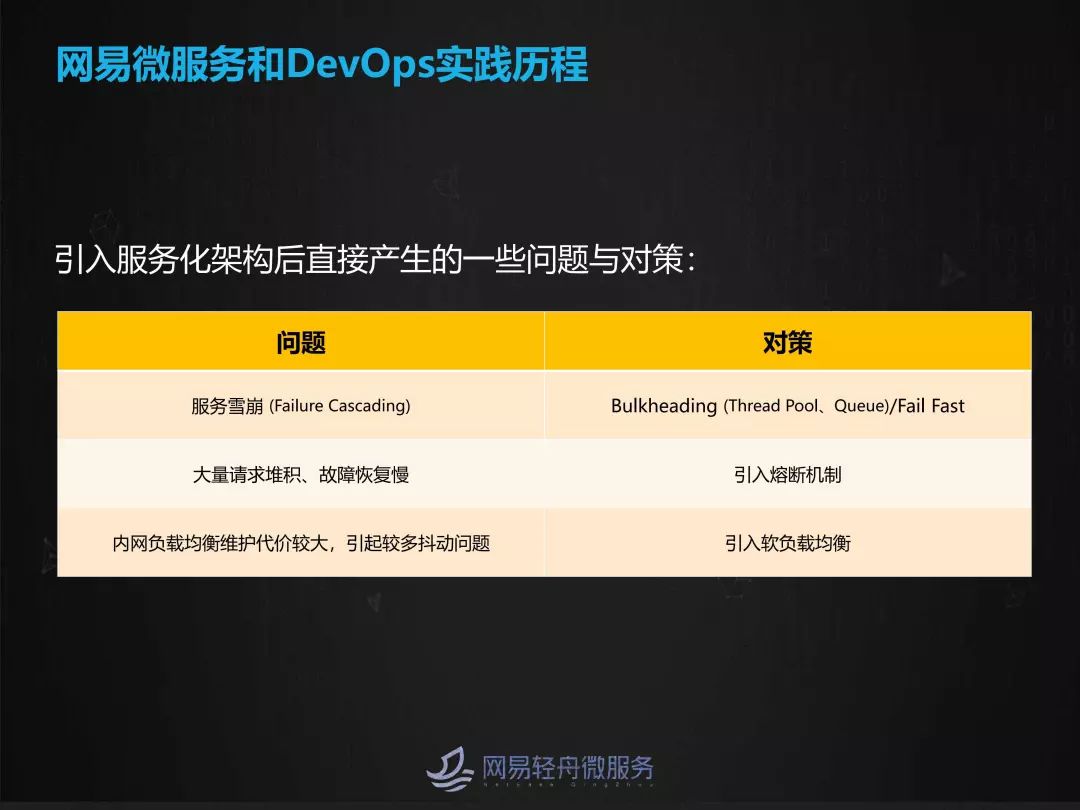The width and height of the screenshot is (1080, 810).
Task: Select the cell Bulkheading (Thread Pool、Queue)/Fail Fast
Action: (x=788, y=405)
